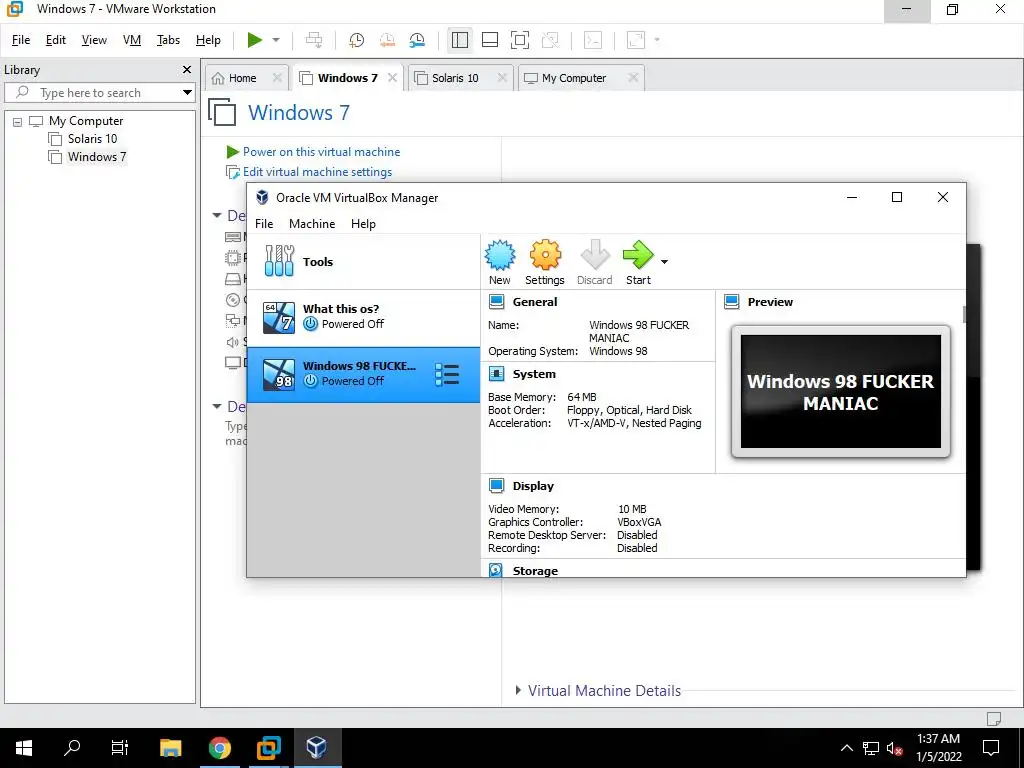Click Send Ctrl+Alt+Del toolbar icon

314,40
